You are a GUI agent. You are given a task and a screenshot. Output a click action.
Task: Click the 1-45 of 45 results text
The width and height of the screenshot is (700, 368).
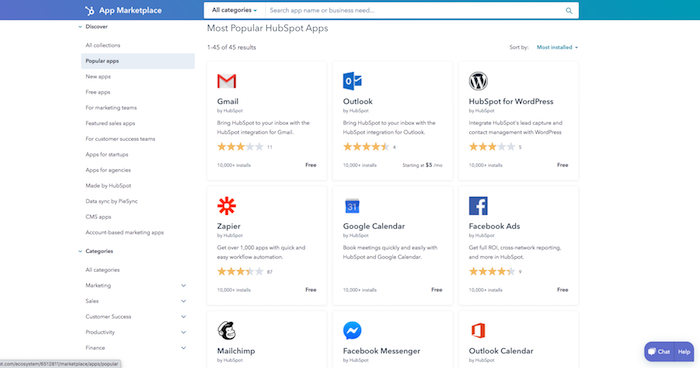click(231, 47)
